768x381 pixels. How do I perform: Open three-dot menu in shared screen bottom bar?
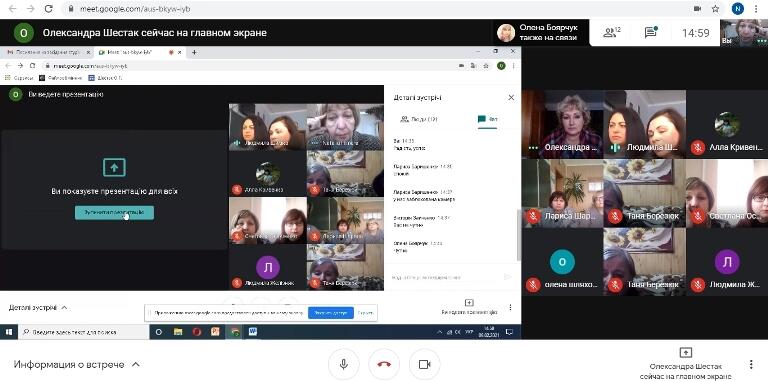pos(510,308)
